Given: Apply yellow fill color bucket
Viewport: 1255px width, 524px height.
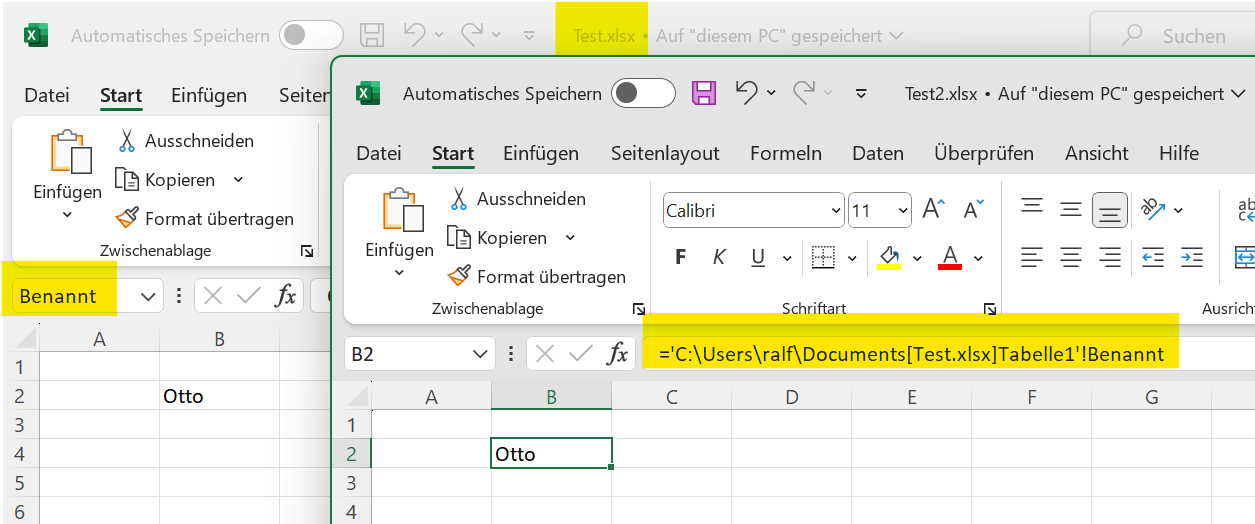Looking at the screenshot, I should click(889, 257).
